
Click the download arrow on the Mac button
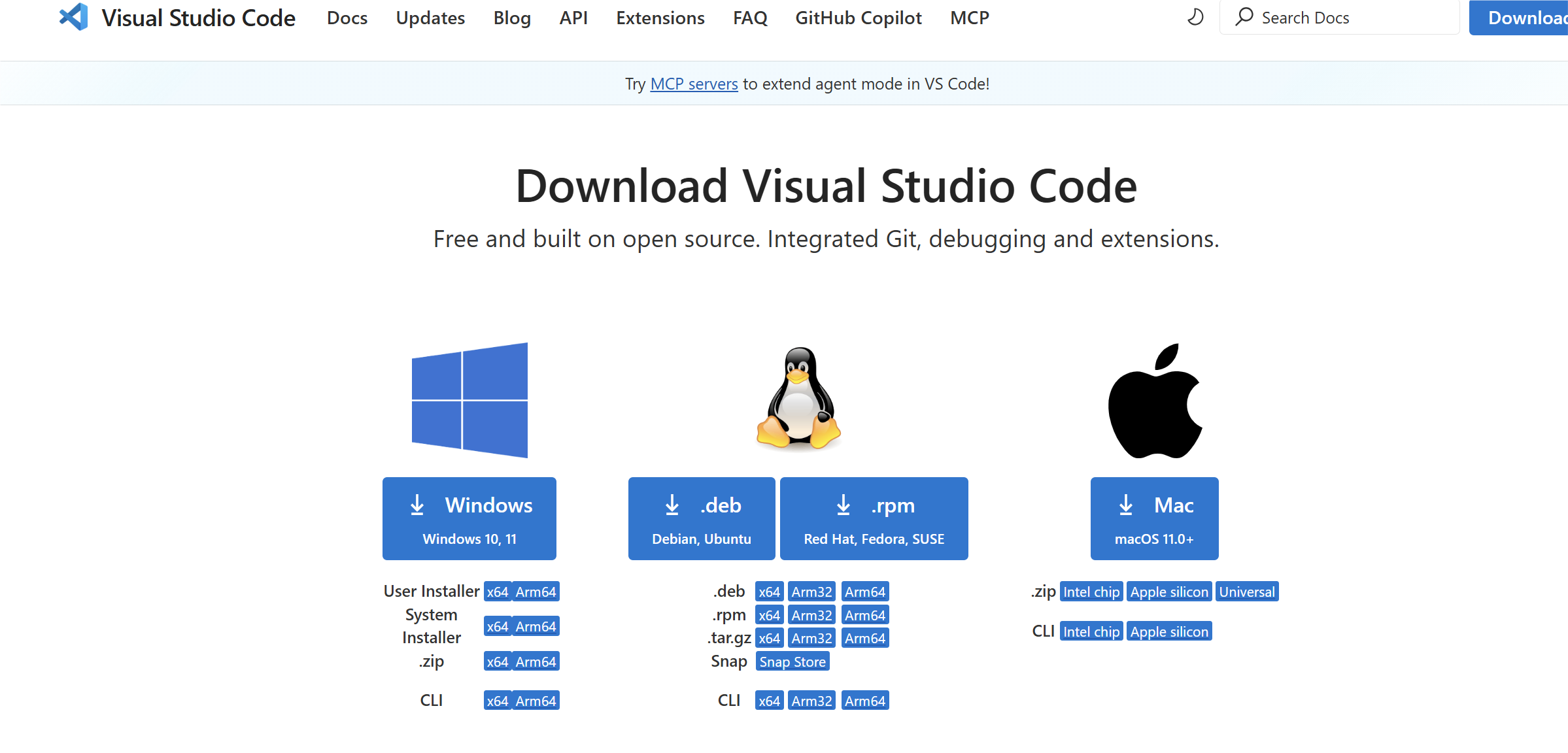[x=1125, y=505]
